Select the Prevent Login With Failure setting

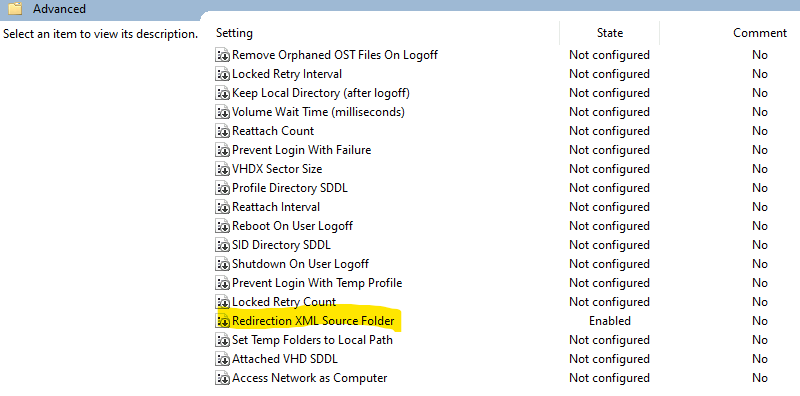coord(302,150)
